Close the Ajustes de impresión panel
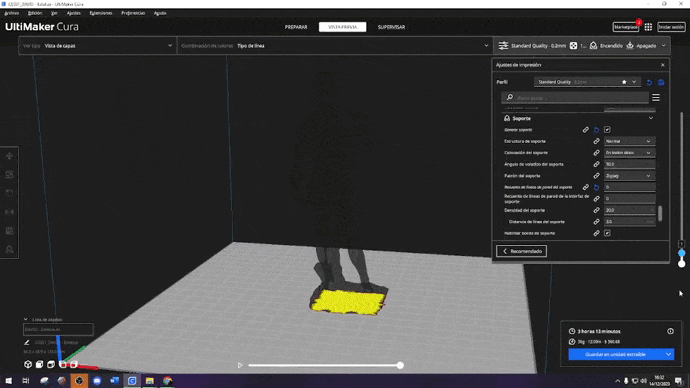 663,65
